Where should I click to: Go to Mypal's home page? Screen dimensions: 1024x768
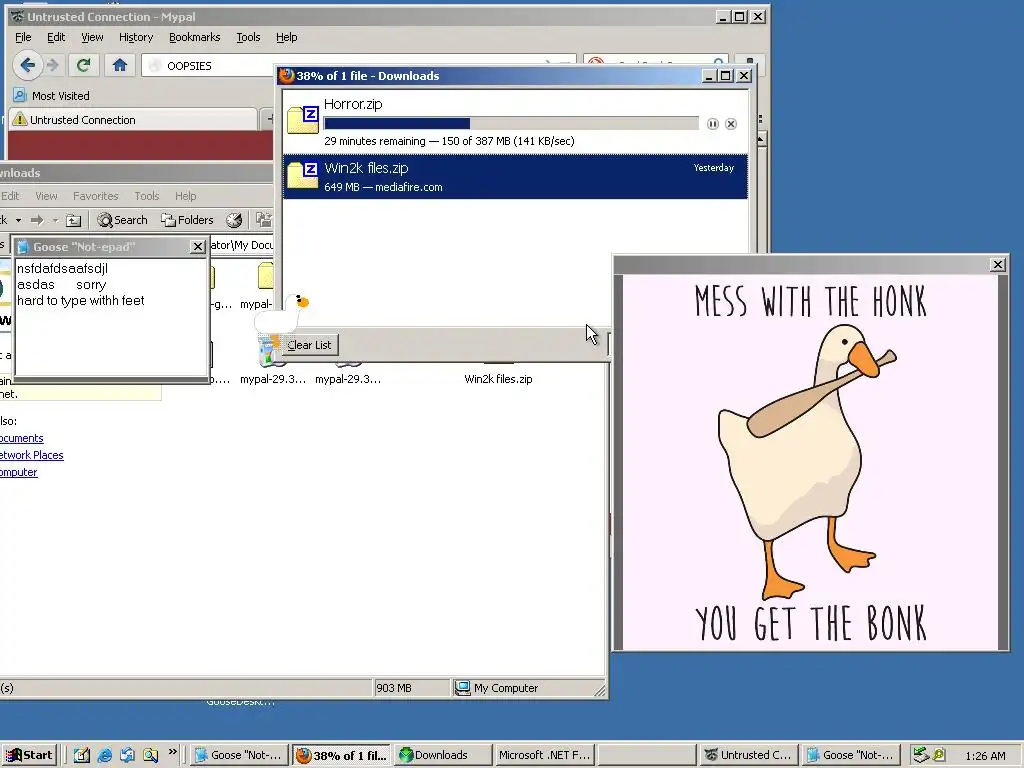(x=120, y=65)
